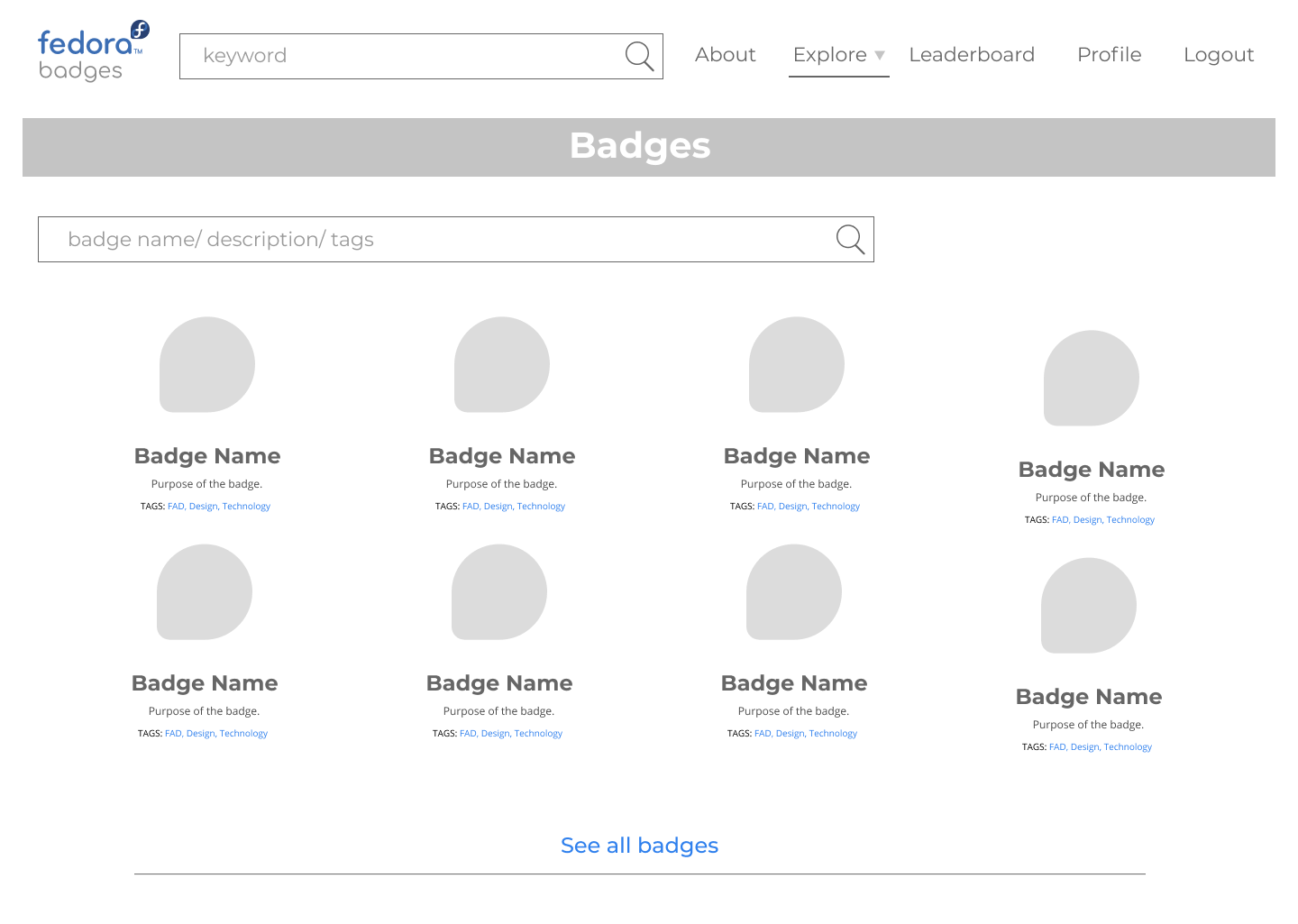Image resolution: width=1298 pixels, height=924 pixels.
Task: Click FAD tag on top-left badge card
Action: (177, 507)
